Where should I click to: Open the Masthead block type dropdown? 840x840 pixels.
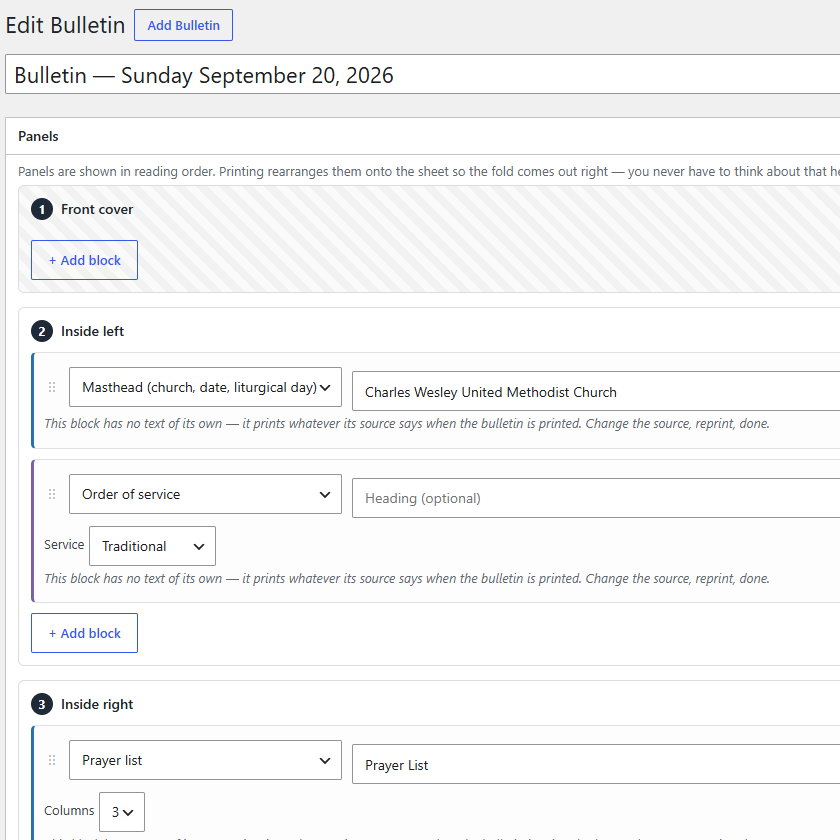point(205,387)
